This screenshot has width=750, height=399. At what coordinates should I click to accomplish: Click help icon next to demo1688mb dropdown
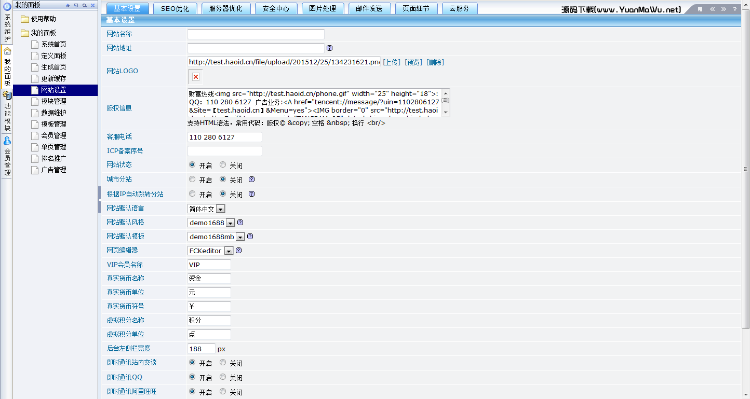click(250, 236)
